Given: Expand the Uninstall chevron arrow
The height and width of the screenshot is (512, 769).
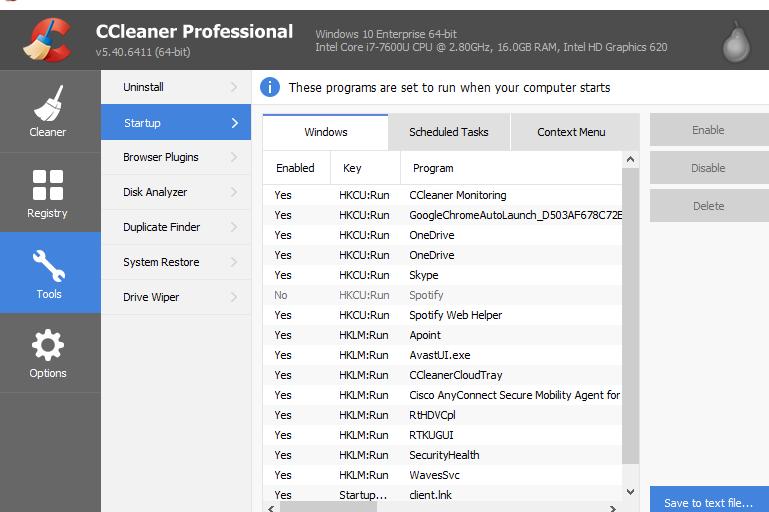Looking at the screenshot, I should (235, 87).
